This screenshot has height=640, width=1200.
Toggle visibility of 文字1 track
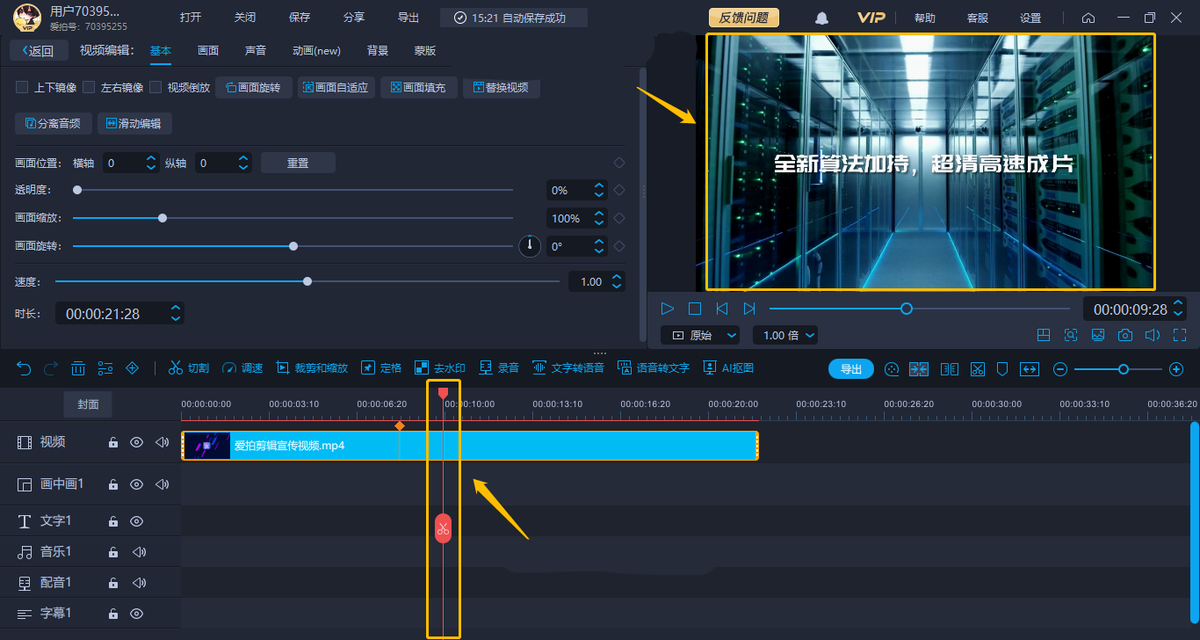pyautogui.click(x=137, y=521)
